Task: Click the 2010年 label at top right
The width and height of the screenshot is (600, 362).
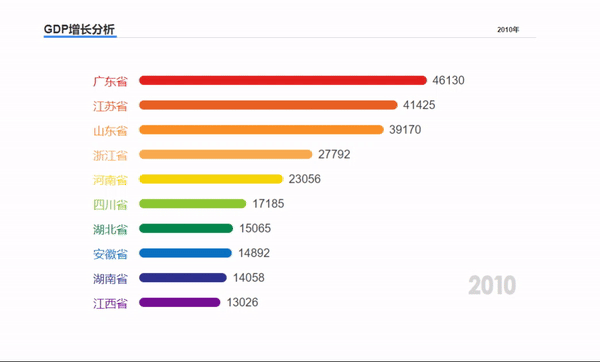Action: (508, 29)
